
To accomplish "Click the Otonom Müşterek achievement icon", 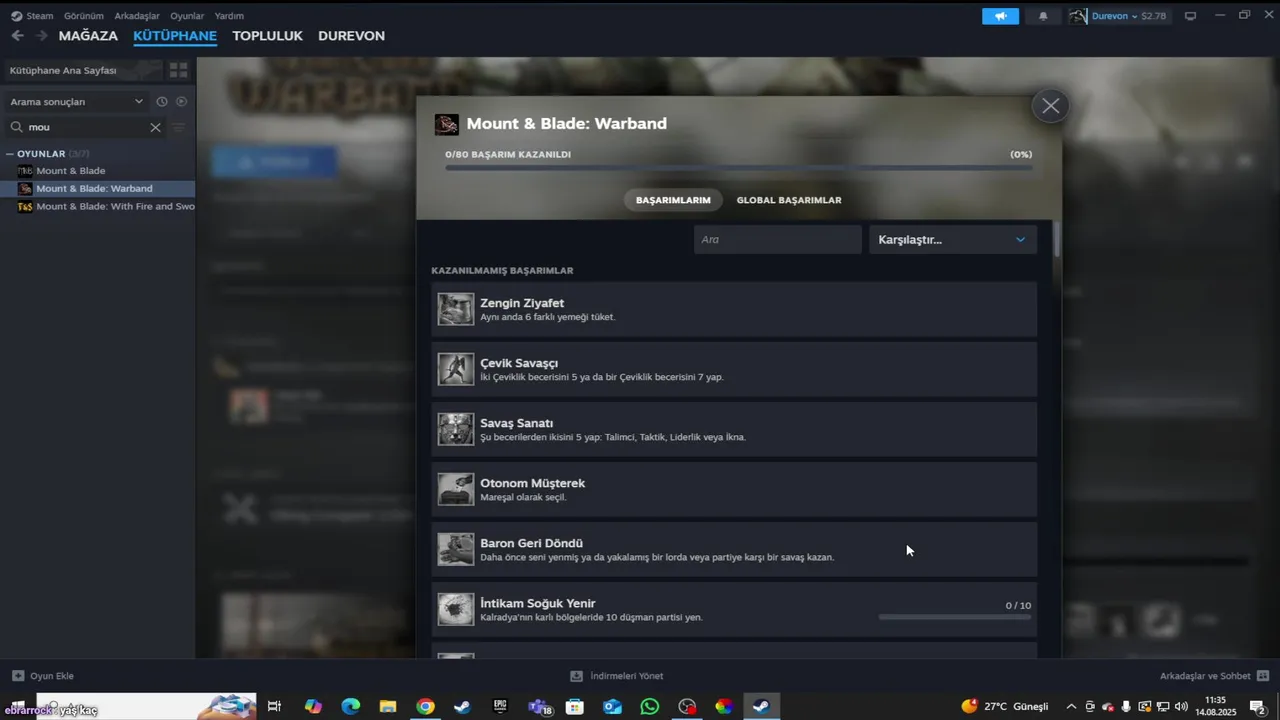I will [455, 489].
